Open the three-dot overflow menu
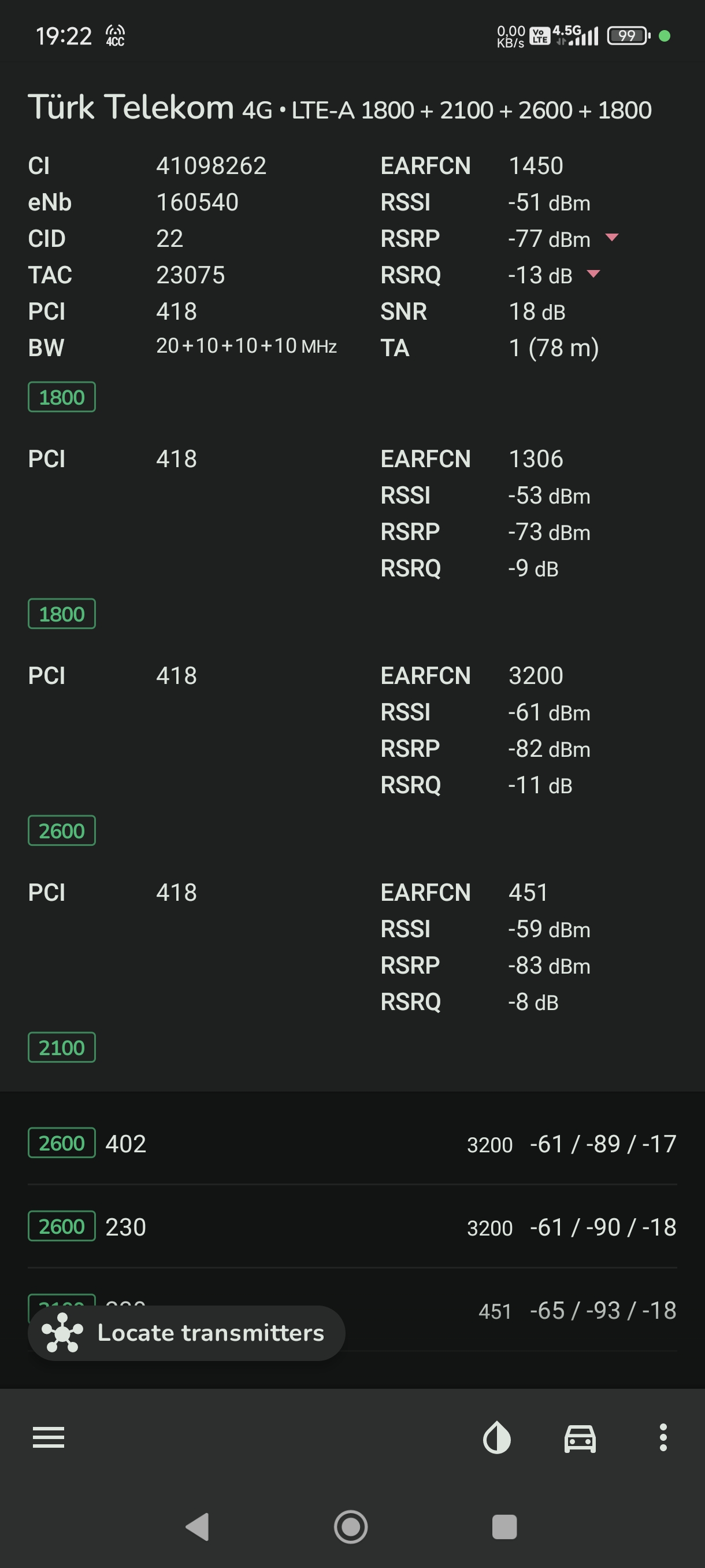The width and height of the screenshot is (705, 1568). point(663,1437)
